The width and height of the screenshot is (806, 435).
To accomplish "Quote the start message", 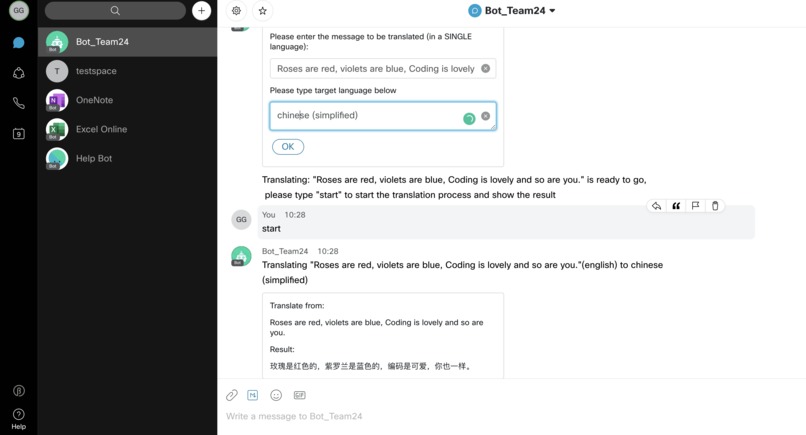I will [676, 206].
